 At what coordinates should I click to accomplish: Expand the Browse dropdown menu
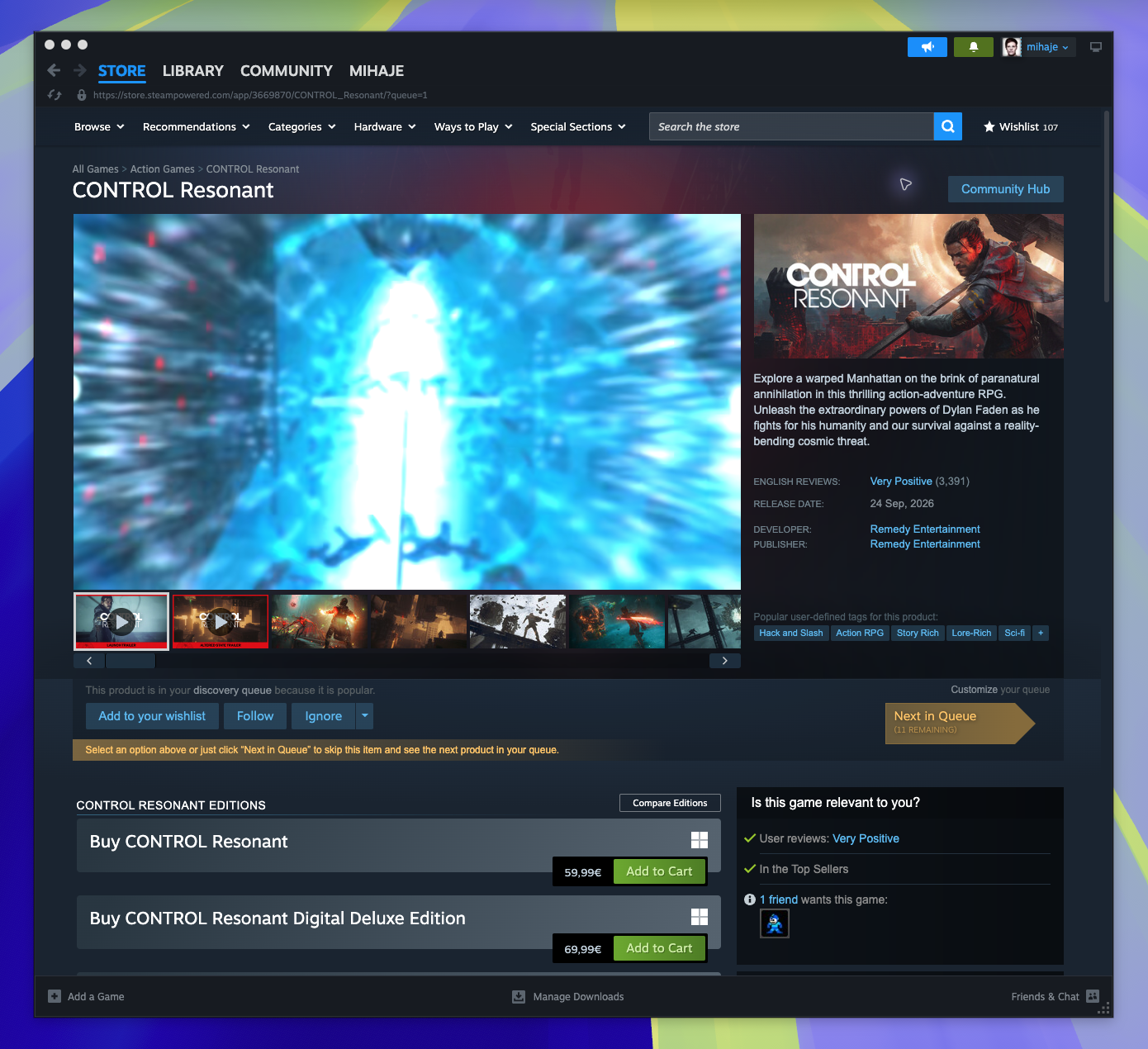(99, 126)
